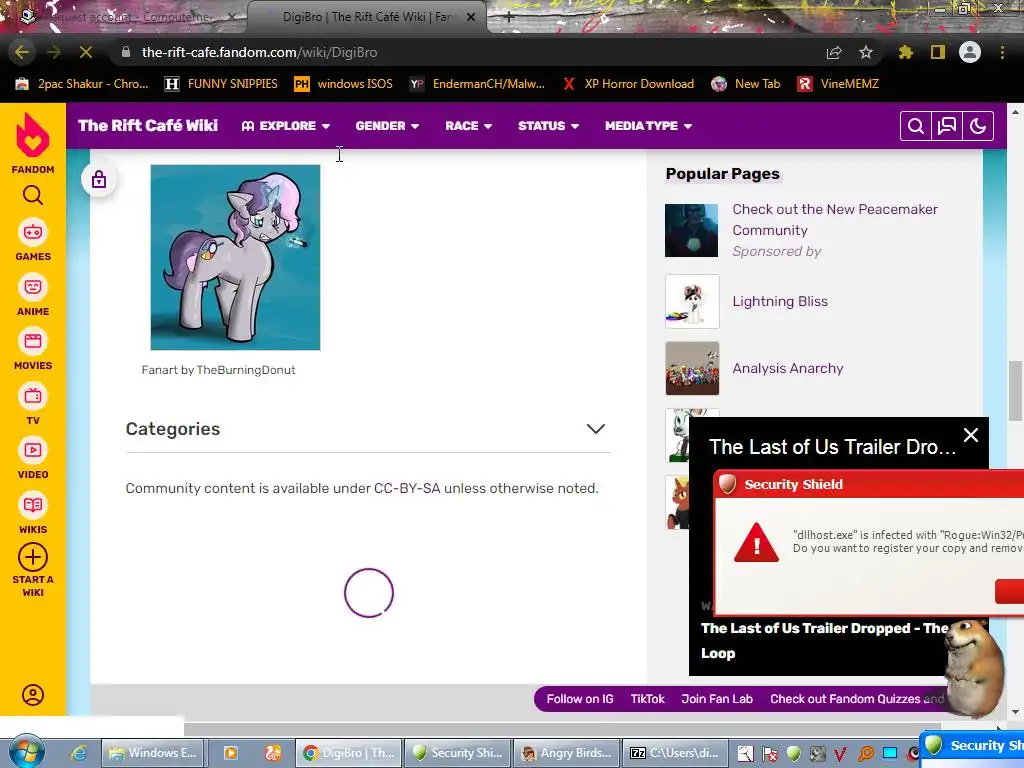
Task: Close The Last of Us video popup
Action: [971, 435]
